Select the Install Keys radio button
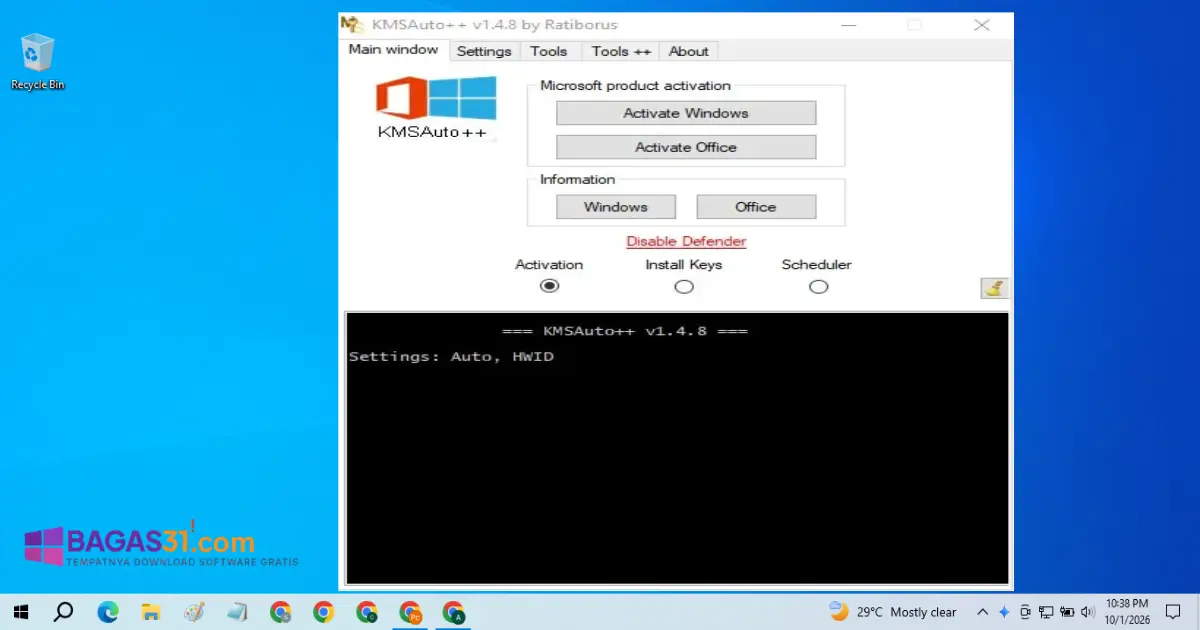Viewport: 1200px width, 630px height. [x=684, y=287]
